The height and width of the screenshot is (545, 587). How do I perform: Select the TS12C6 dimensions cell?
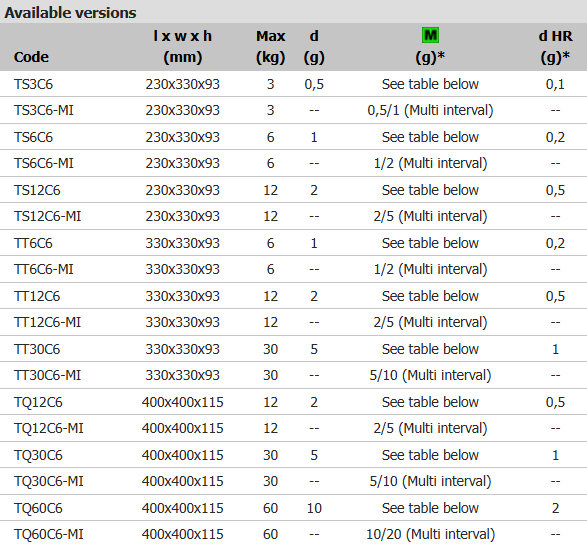point(183,190)
